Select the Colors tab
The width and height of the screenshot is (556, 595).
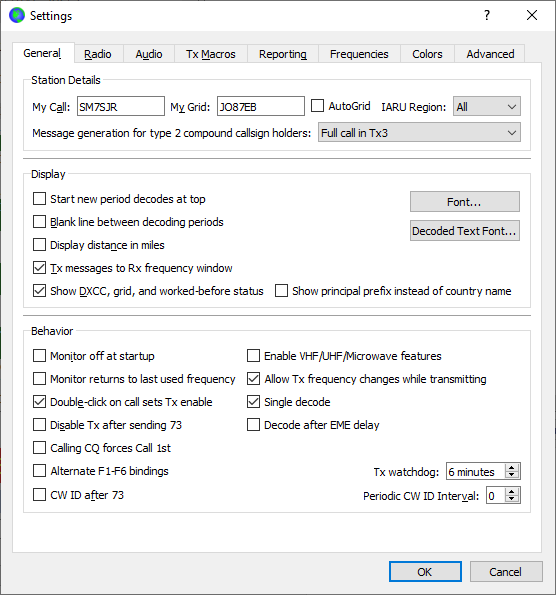427,54
